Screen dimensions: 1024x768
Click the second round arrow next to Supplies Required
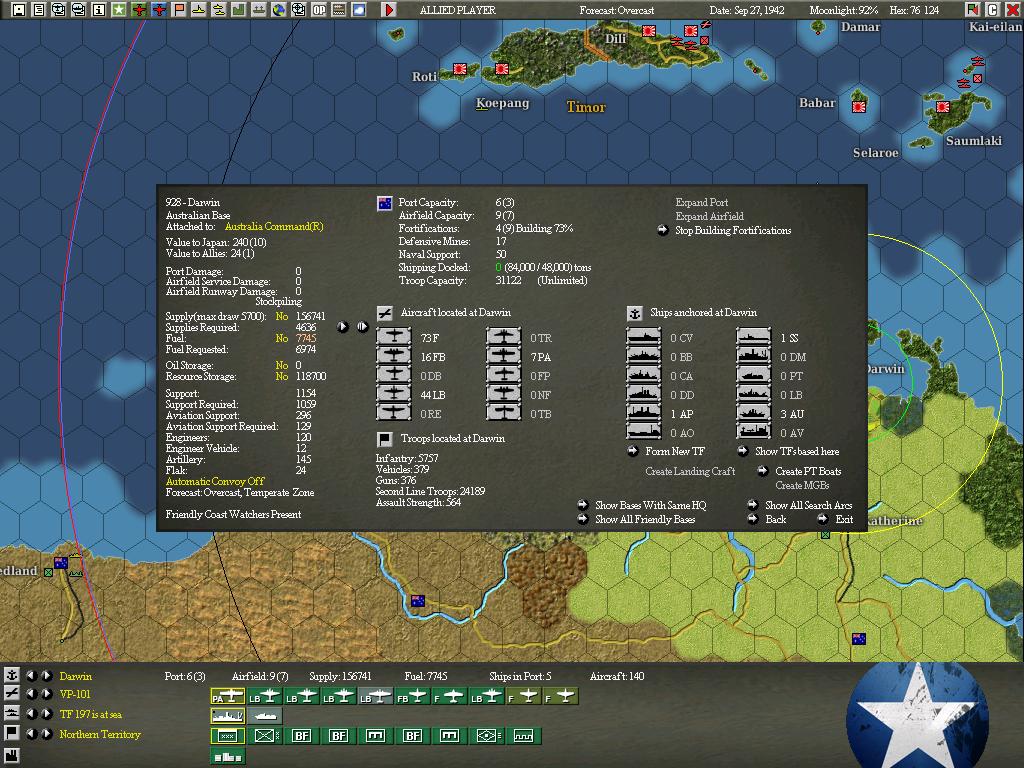point(362,327)
